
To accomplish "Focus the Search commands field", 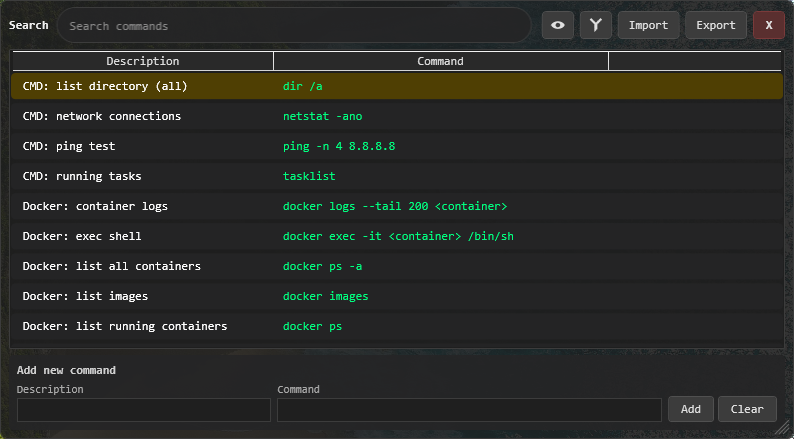I will coord(294,26).
